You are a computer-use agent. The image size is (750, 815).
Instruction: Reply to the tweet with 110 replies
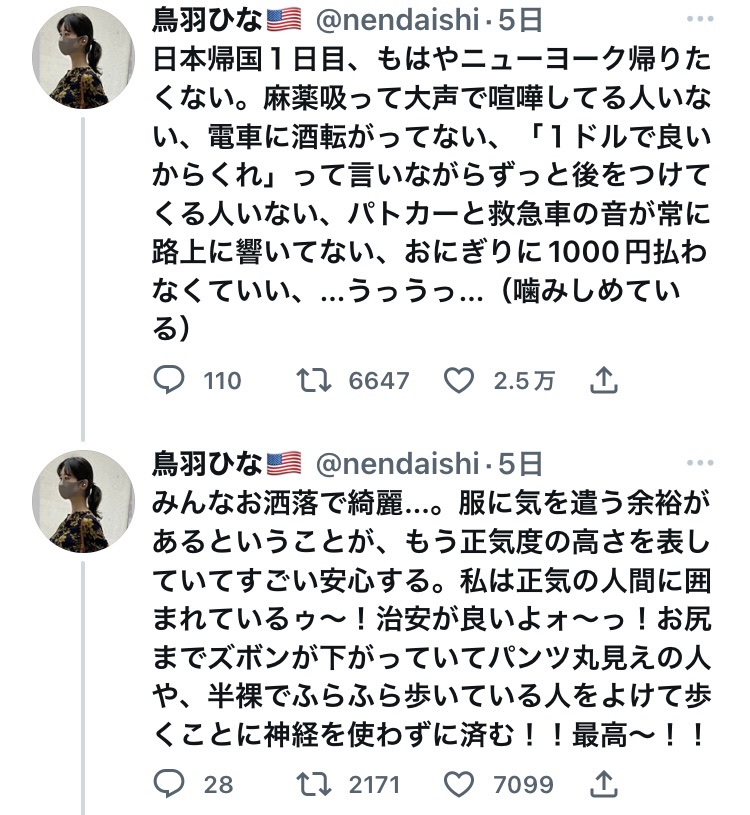(170, 381)
